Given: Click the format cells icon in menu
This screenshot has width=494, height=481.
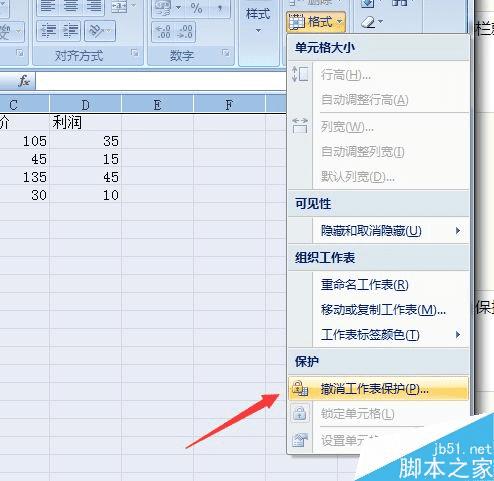Looking at the screenshot, I should (300, 440).
